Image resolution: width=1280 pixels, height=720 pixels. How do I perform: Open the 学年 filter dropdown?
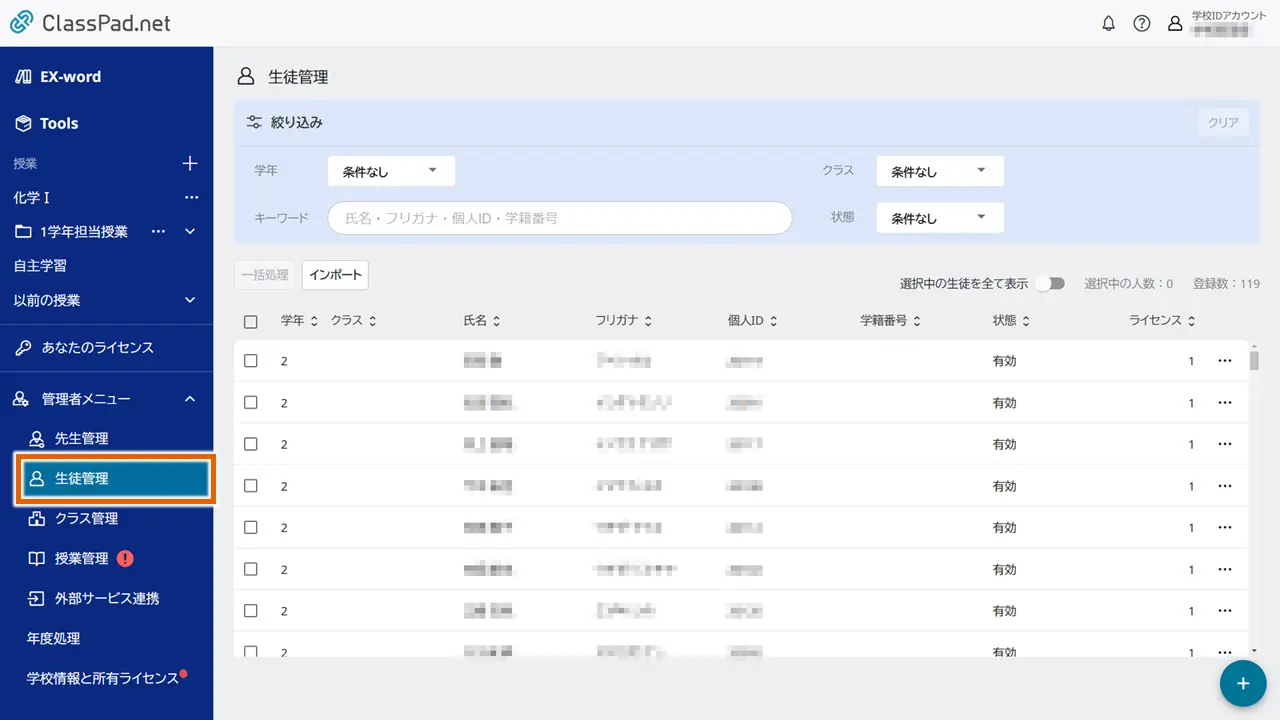coord(390,170)
